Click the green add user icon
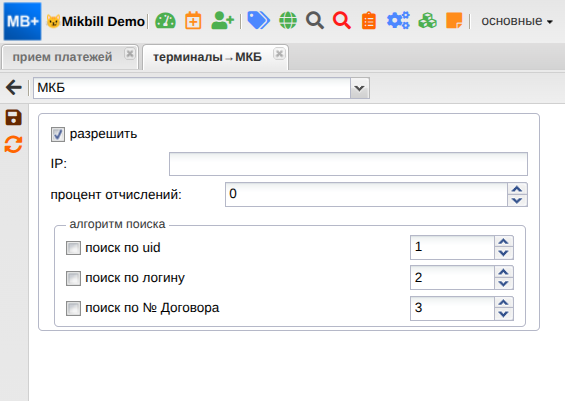 [x=222, y=21]
